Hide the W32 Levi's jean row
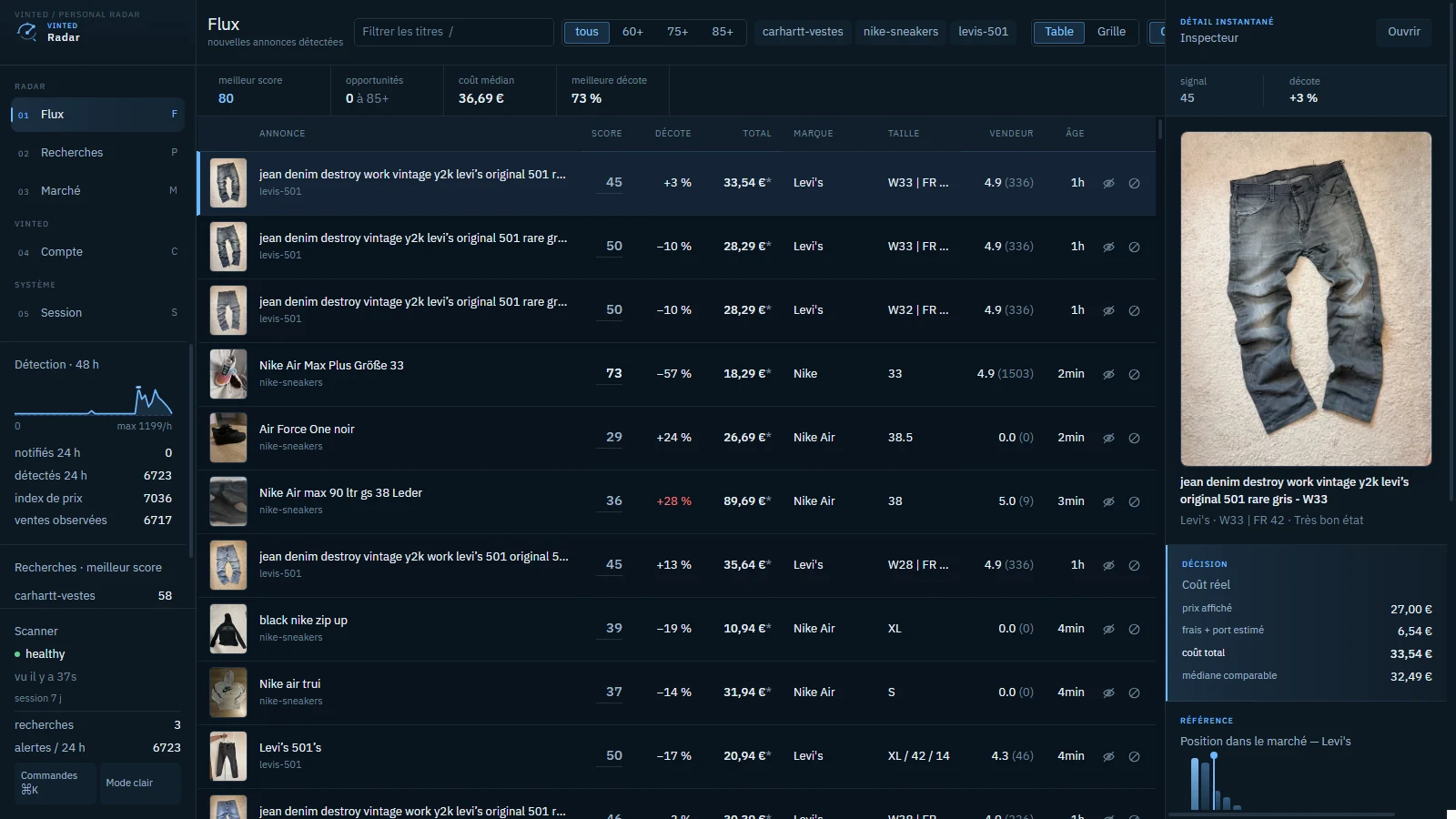 point(1108,310)
